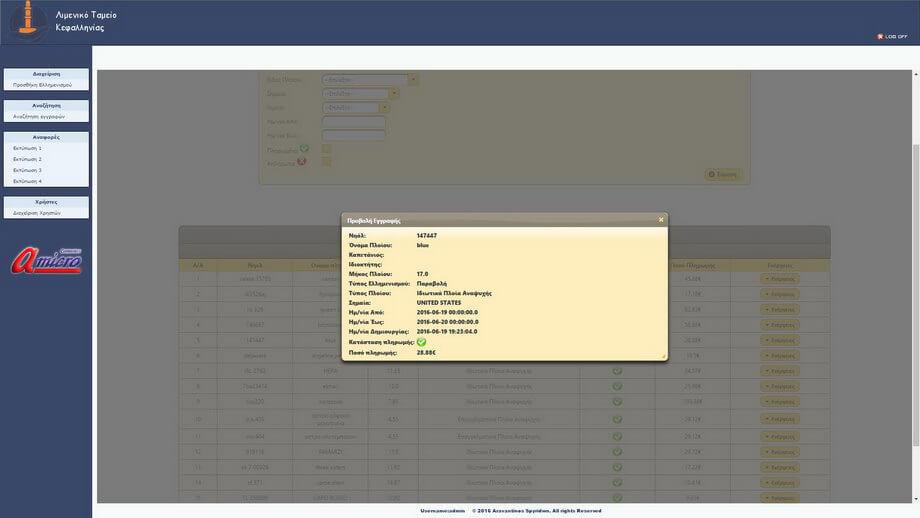The image size is (920, 518).
Task: Click the resize grip of the record dialog
Action: [x=663, y=356]
